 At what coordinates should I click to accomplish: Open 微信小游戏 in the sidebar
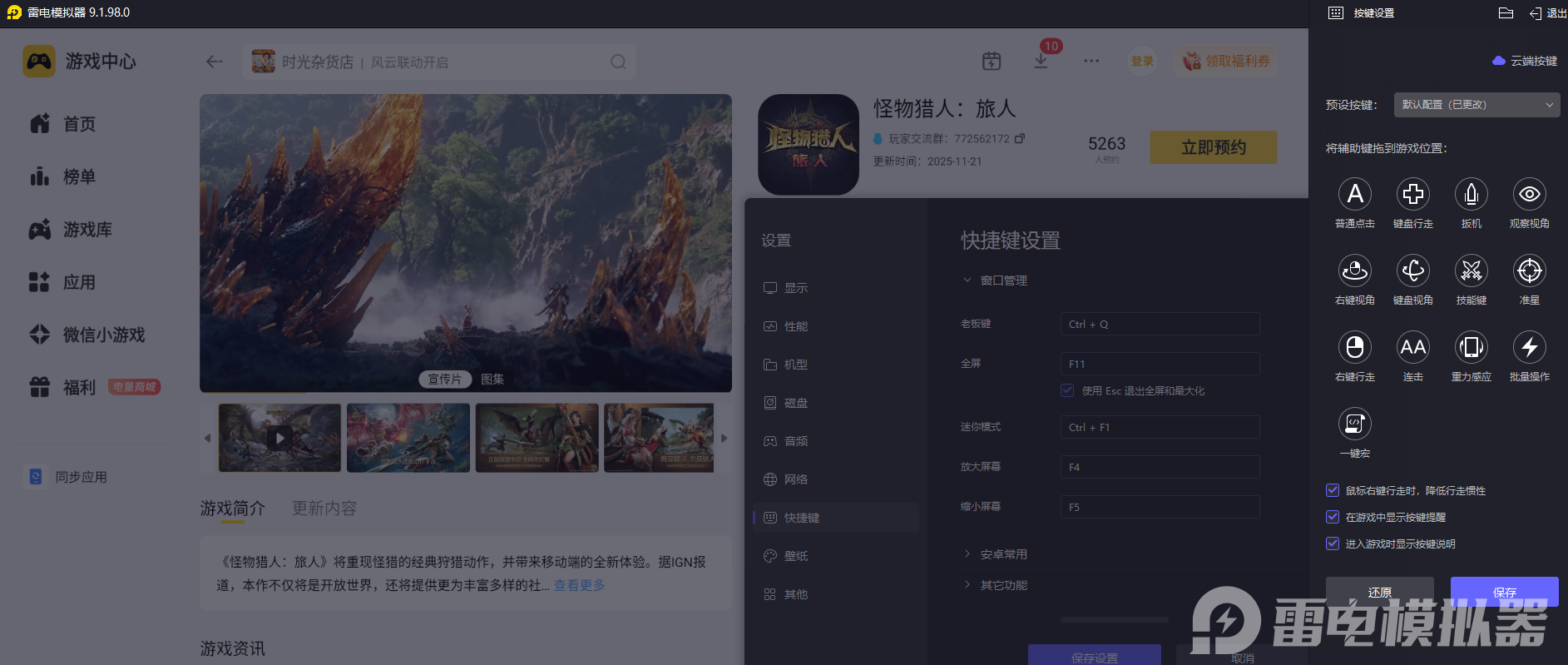coord(87,335)
